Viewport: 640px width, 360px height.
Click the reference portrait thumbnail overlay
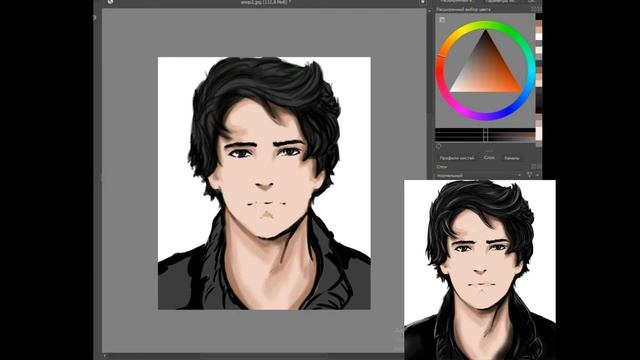(x=480, y=270)
